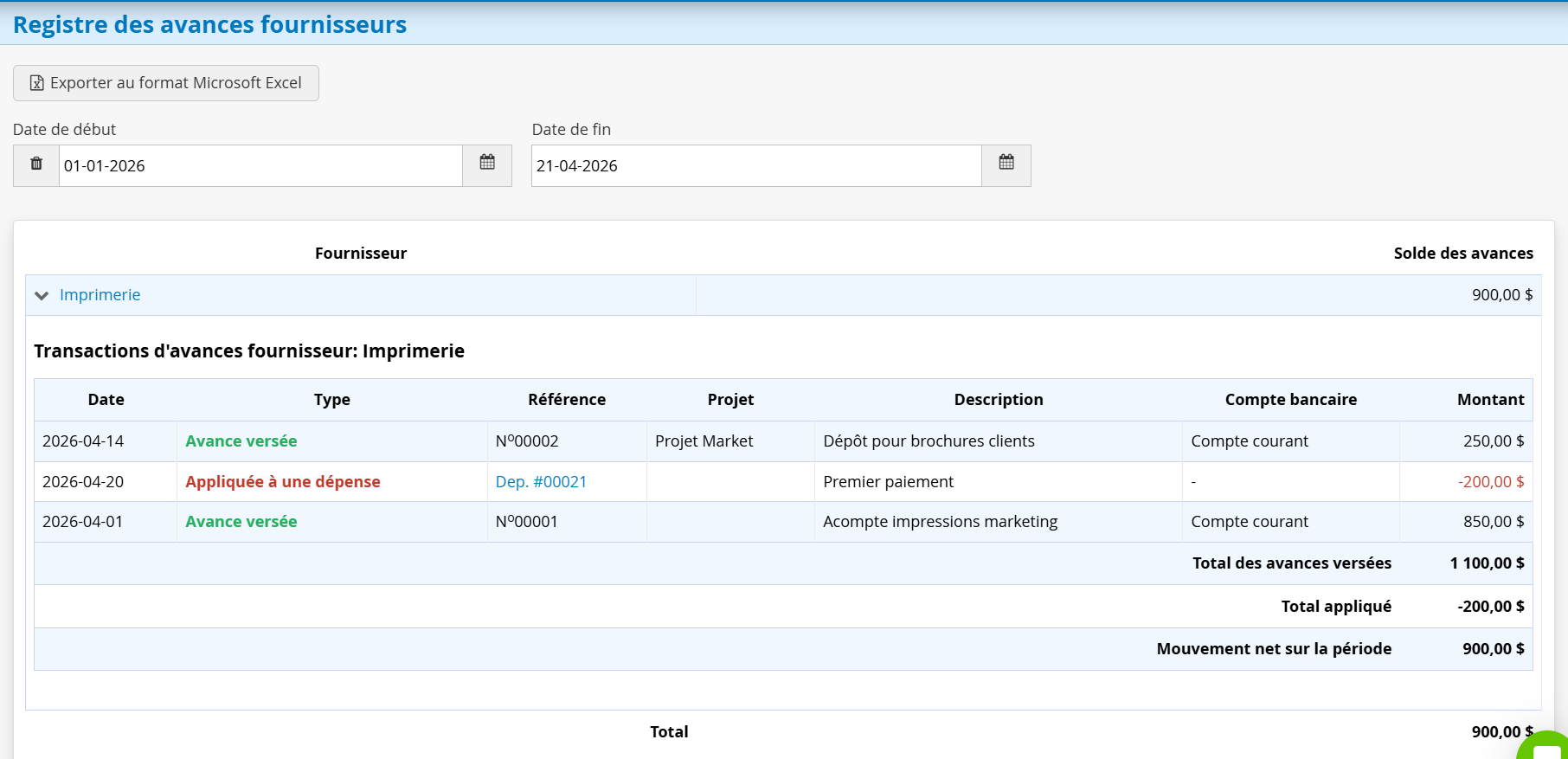Select the bottom Total label

click(669, 732)
